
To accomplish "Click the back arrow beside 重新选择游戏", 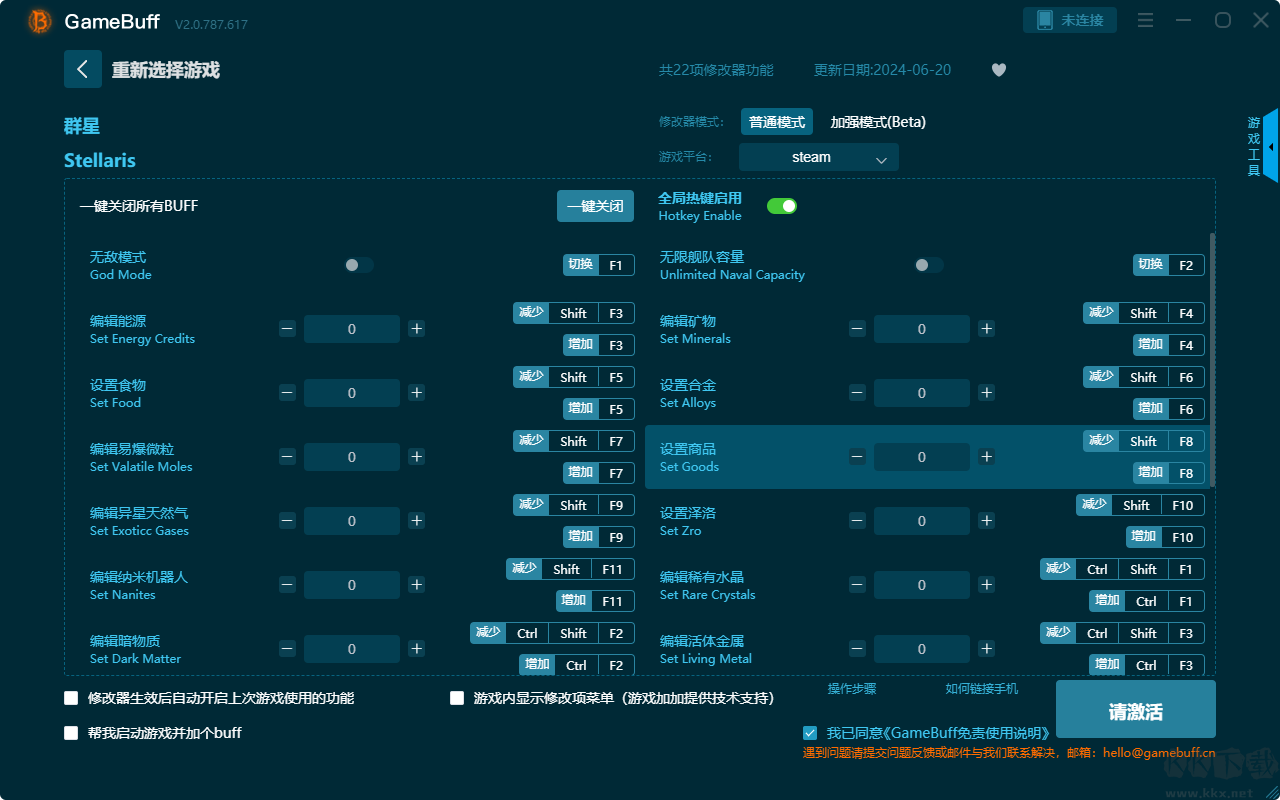I will [x=83, y=69].
